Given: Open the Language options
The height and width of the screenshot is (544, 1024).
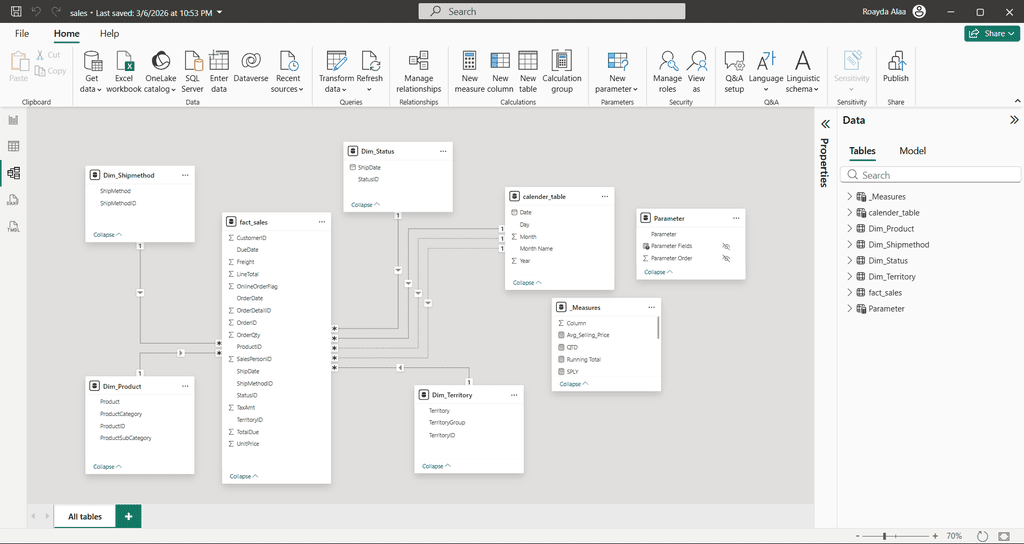Looking at the screenshot, I should [765, 72].
